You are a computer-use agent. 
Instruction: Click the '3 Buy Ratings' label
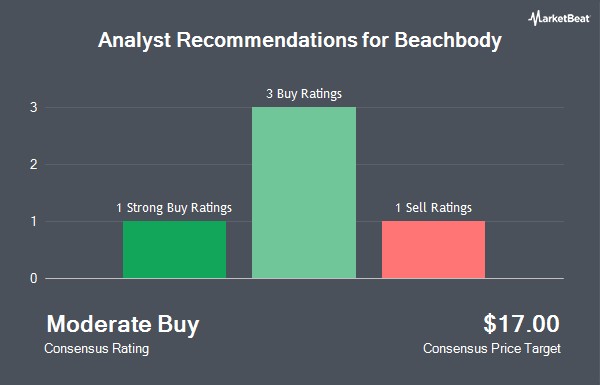[304, 94]
